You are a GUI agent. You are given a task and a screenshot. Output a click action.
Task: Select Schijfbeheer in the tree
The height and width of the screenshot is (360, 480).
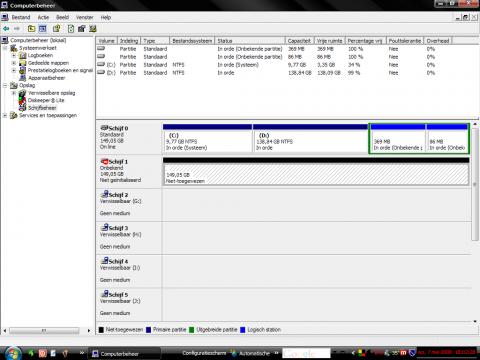pyautogui.click(x=42, y=108)
